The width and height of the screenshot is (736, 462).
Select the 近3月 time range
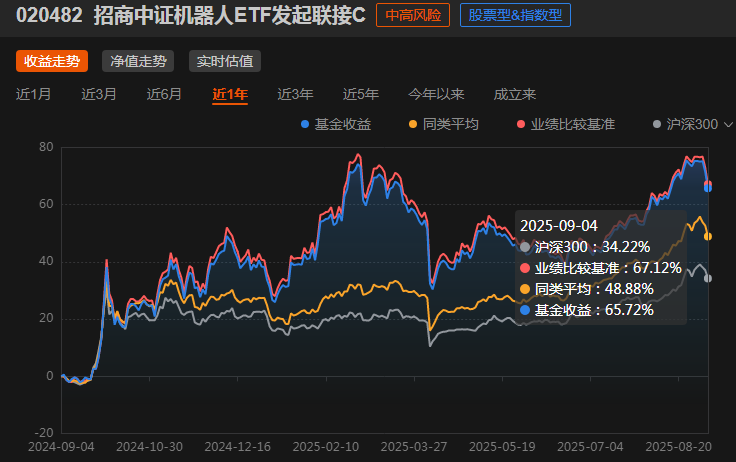(99, 94)
